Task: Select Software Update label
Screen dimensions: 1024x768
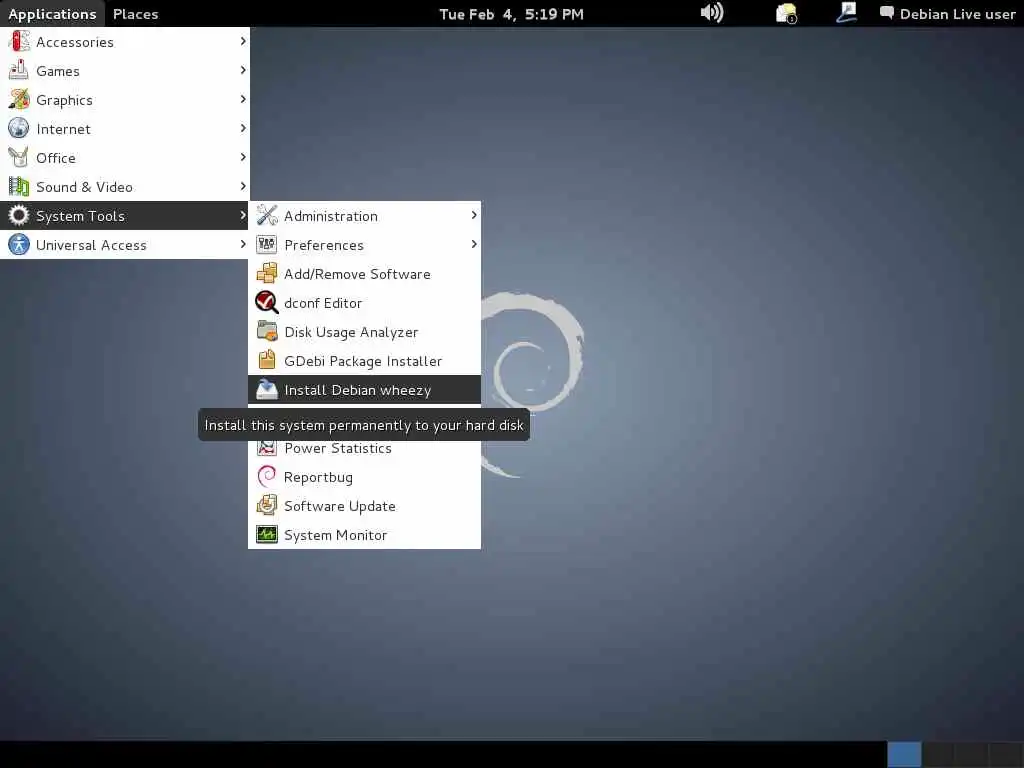Action: [x=340, y=506]
